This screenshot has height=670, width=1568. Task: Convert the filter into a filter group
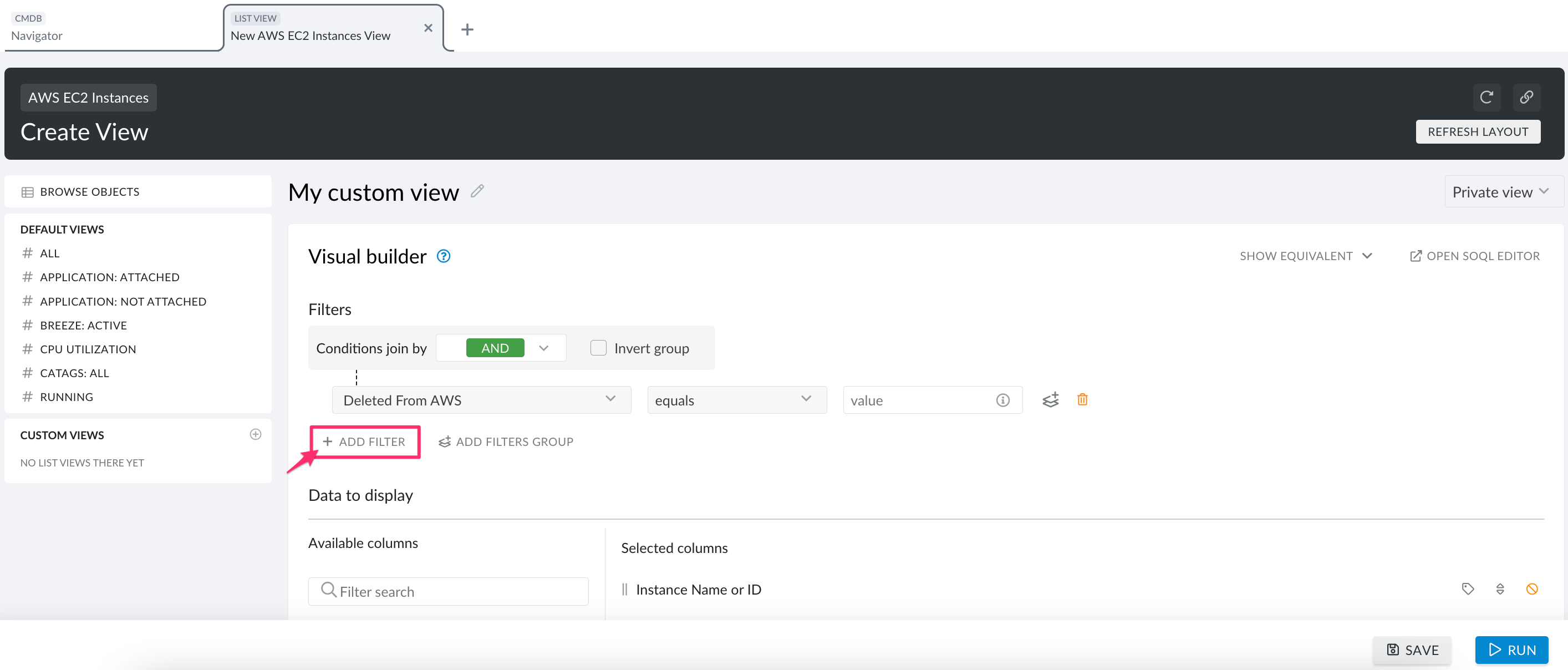point(1051,399)
